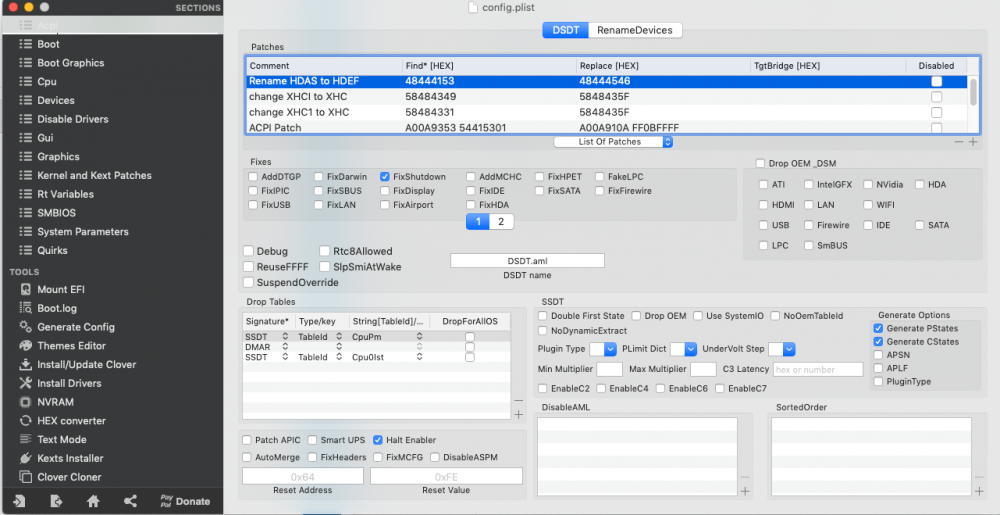Click the PayPal Donate button

tap(185, 501)
